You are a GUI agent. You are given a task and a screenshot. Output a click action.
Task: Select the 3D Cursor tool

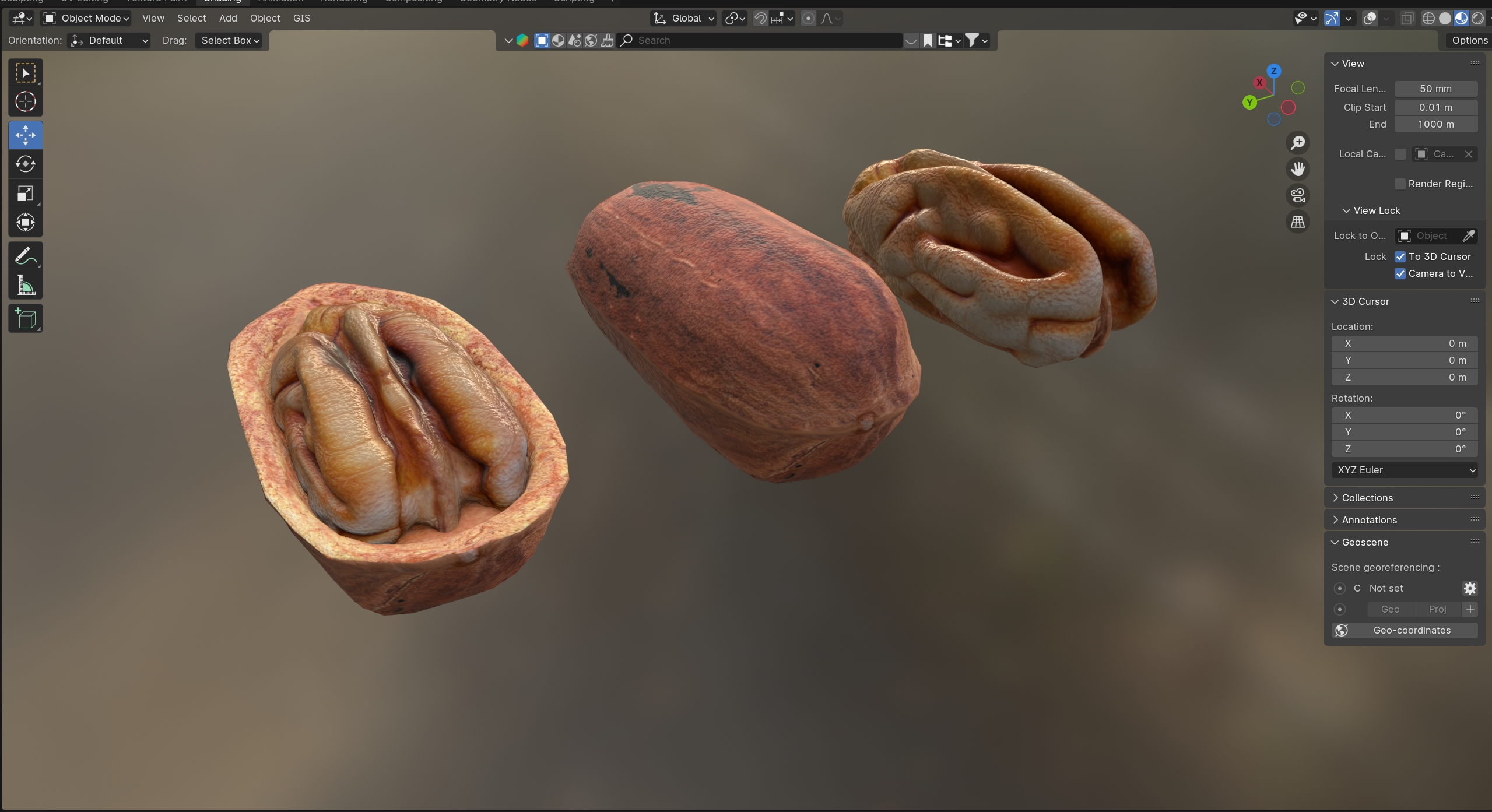(25, 102)
